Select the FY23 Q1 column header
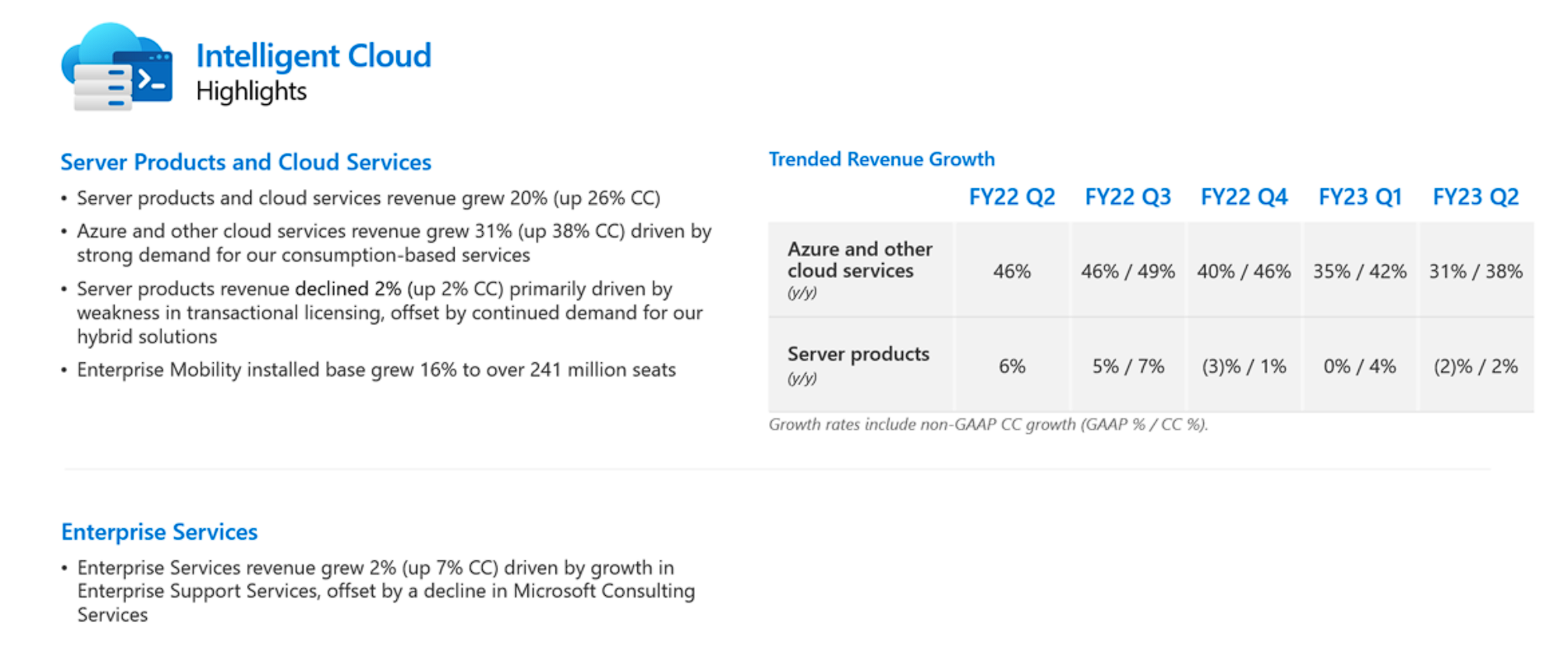The width and height of the screenshot is (1568, 661). tap(1360, 197)
